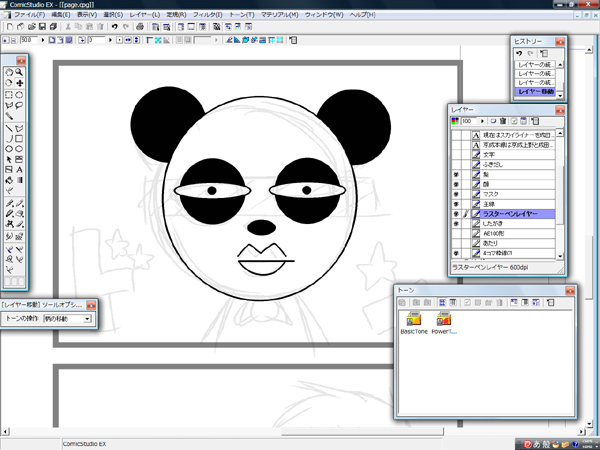Open the PowerTone folder in the tone panel
600x450 pixels.
[x=444, y=319]
